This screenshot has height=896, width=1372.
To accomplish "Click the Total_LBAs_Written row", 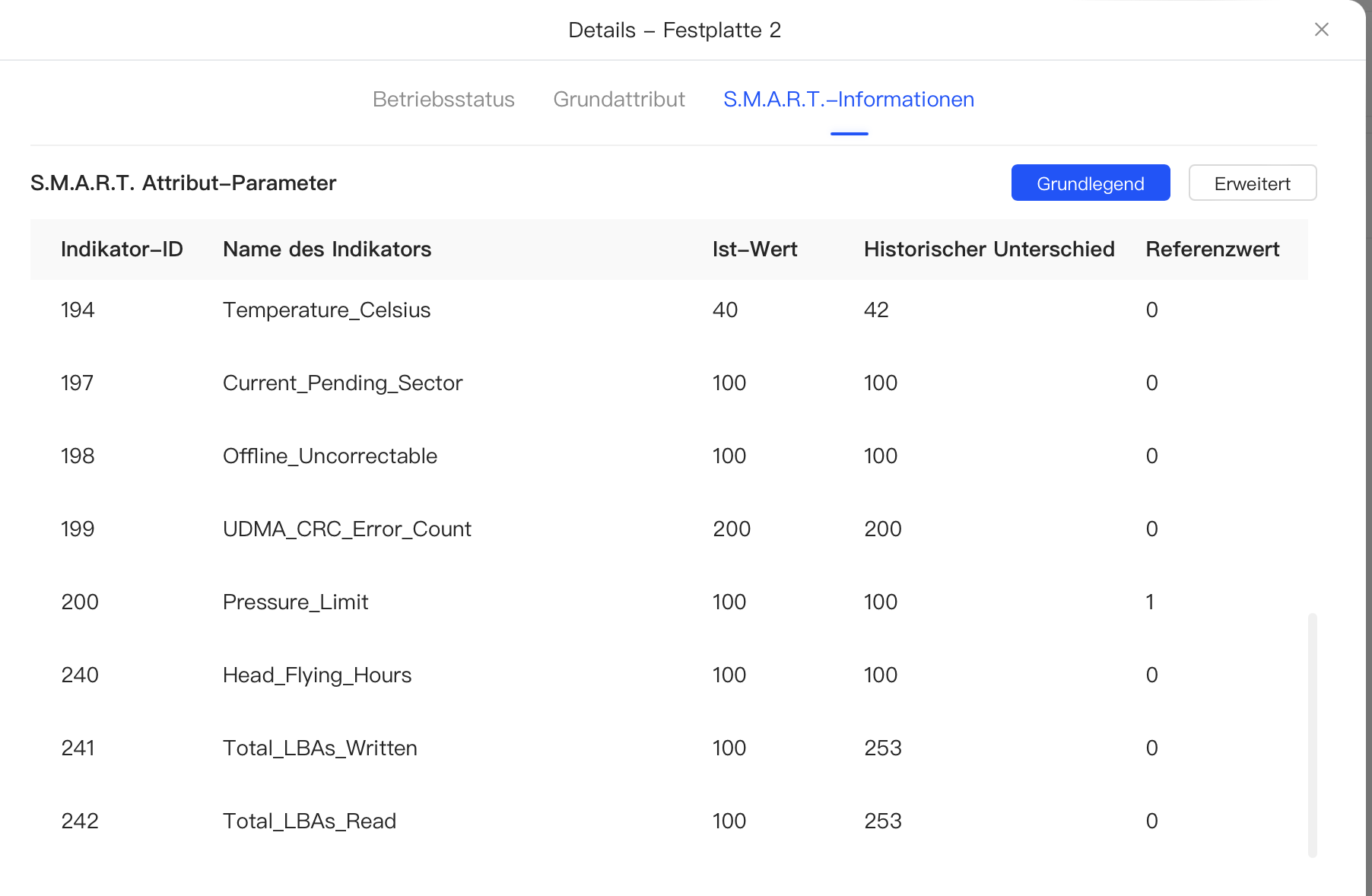I will (x=320, y=748).
